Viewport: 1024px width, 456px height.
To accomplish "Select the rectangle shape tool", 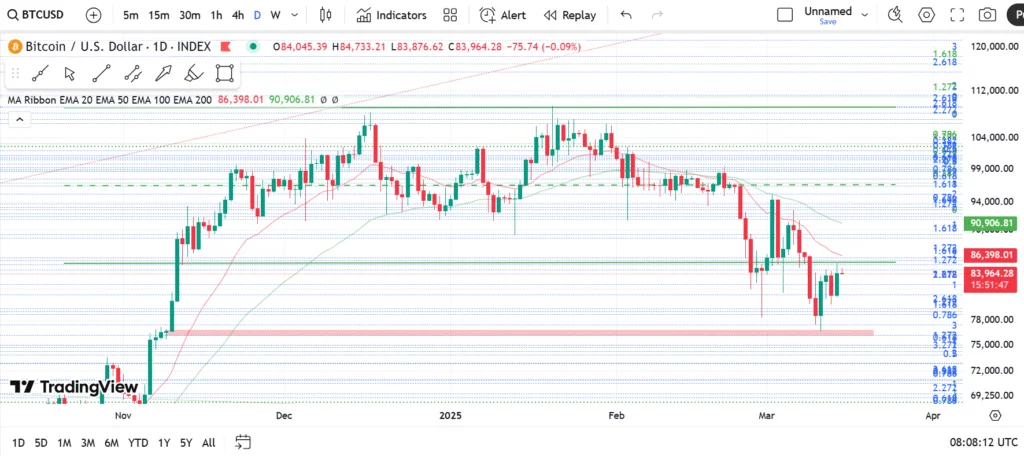I will pos(224,74).
